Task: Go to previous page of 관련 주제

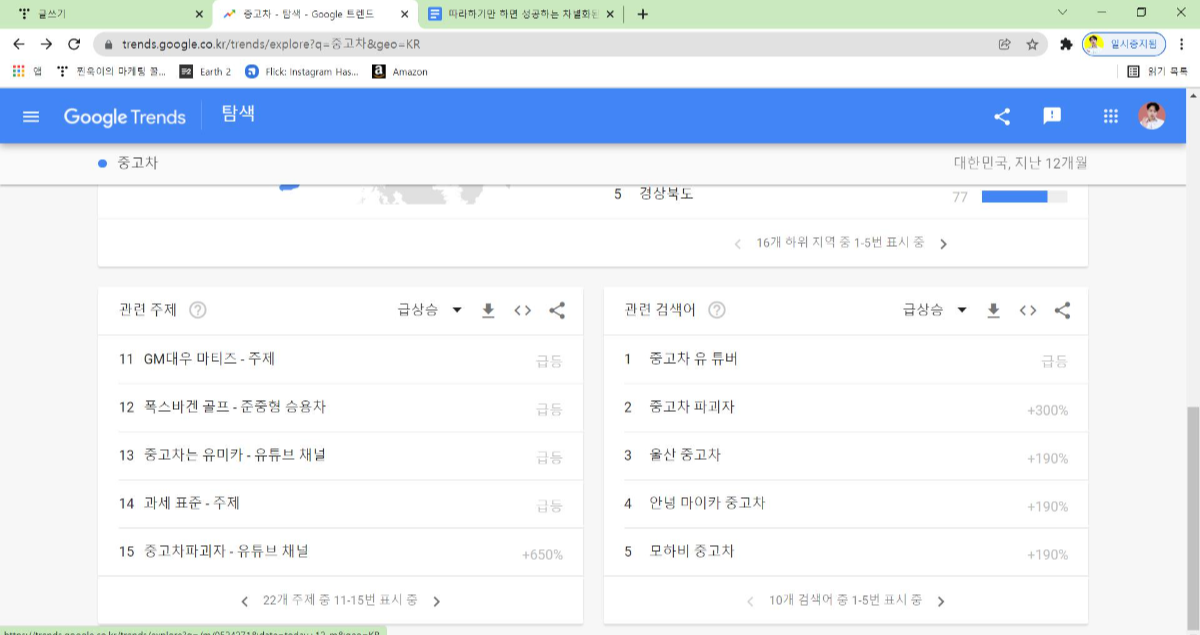Action: click(245, 601)
